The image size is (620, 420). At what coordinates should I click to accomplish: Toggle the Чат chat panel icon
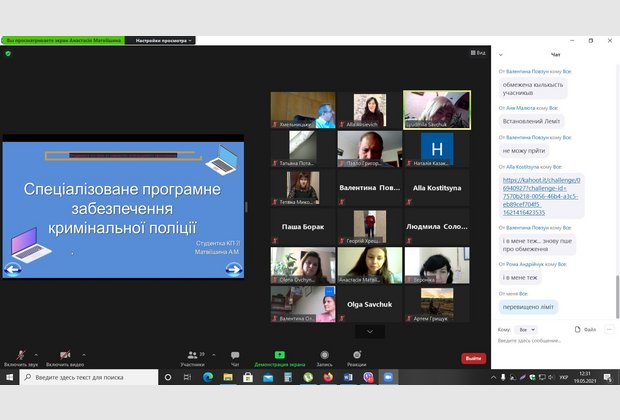pyautogui.click(x=235, y=357)
